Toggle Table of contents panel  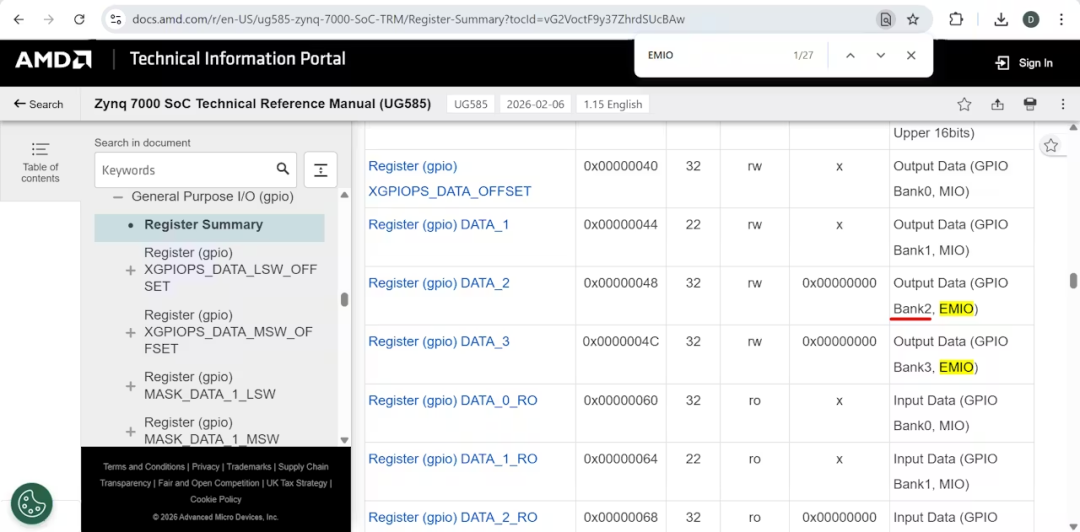40,161
